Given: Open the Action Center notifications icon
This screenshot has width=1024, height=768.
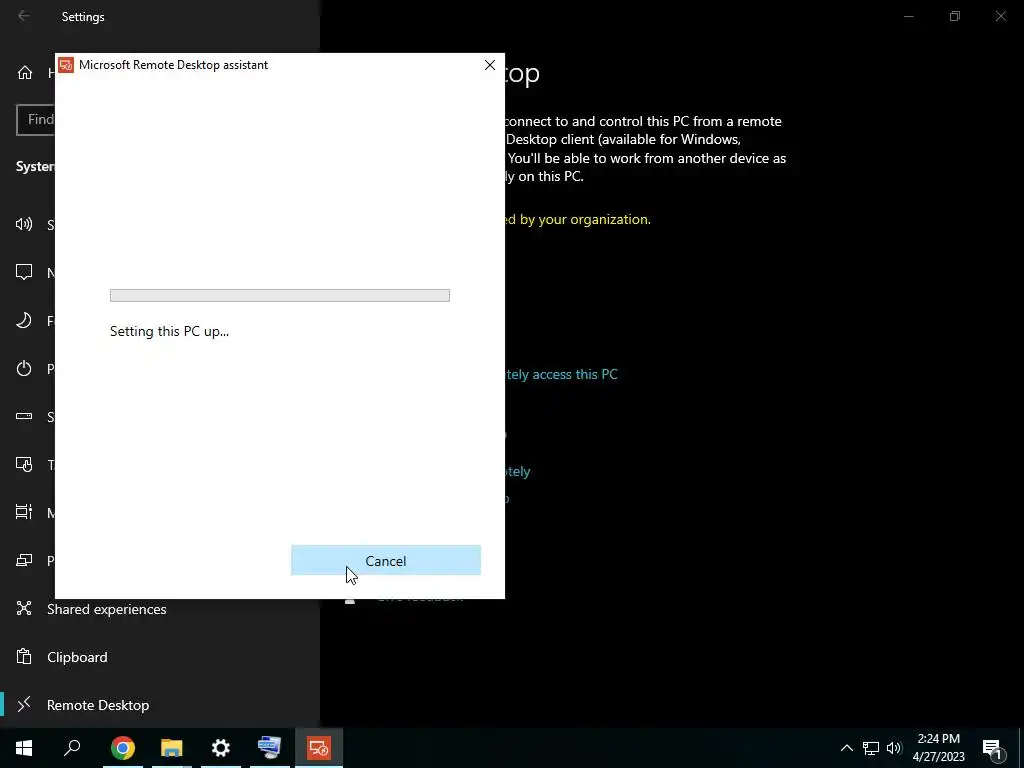Looking at the screenshot, I should [993, 748].
